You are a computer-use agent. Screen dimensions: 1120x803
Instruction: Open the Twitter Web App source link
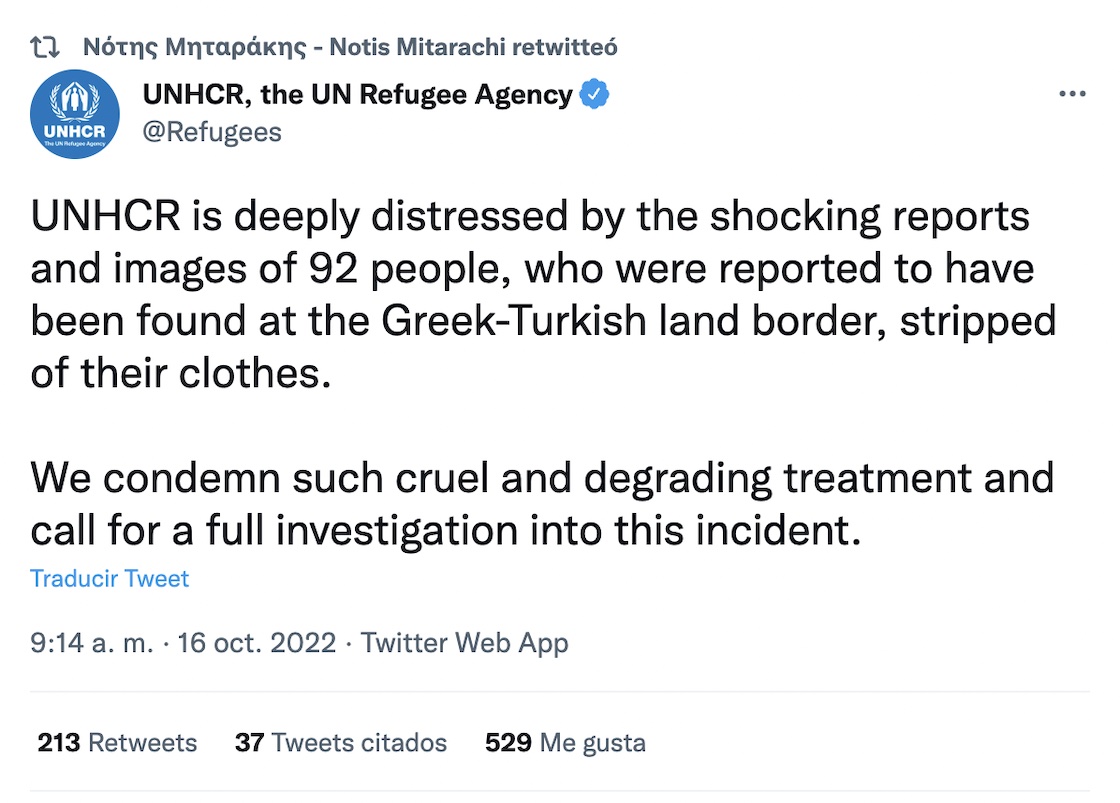point(464,642)
